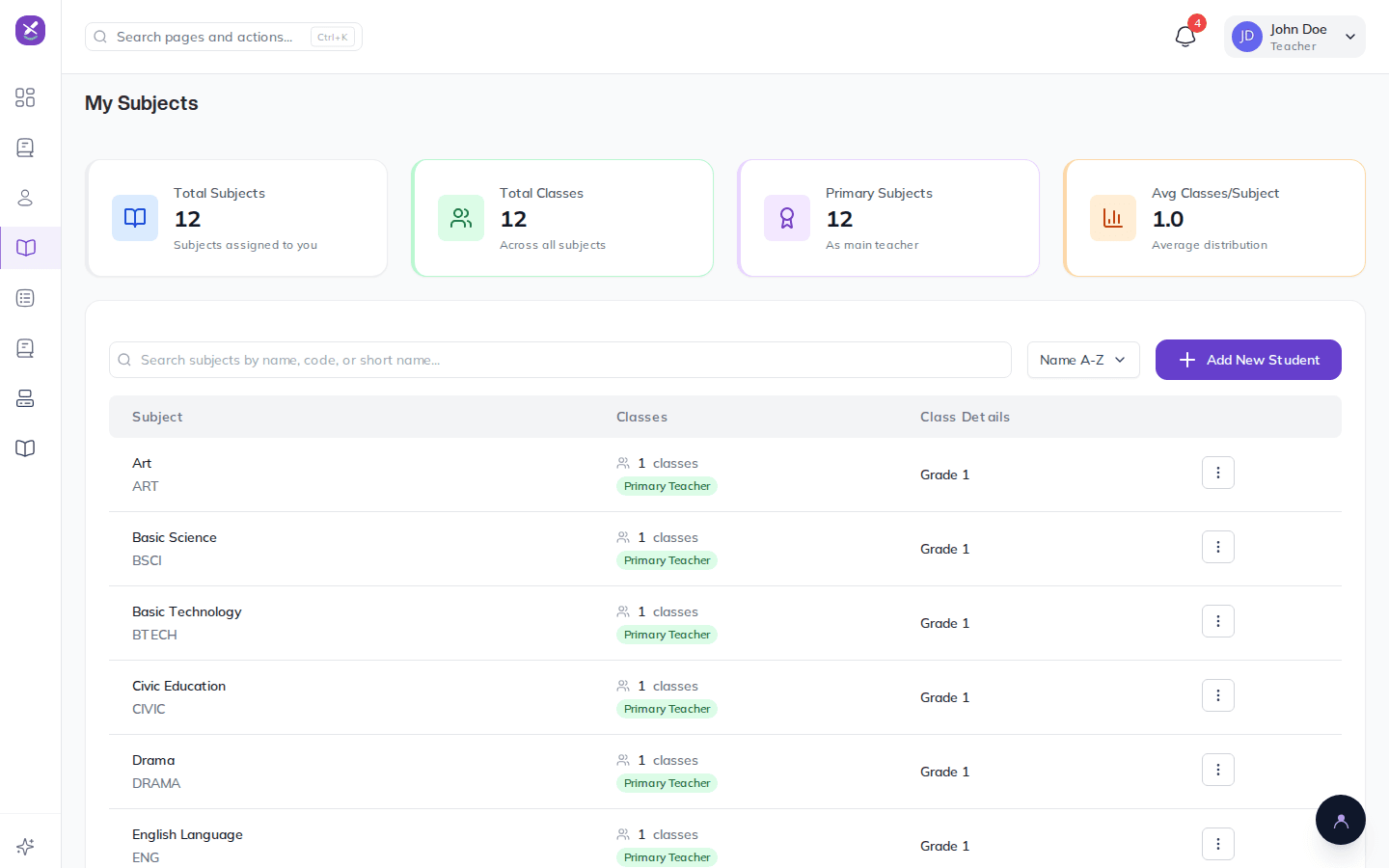Focus the Search subjects by name field
Viewport: 1389px width, 868px height.
[560, 360]
